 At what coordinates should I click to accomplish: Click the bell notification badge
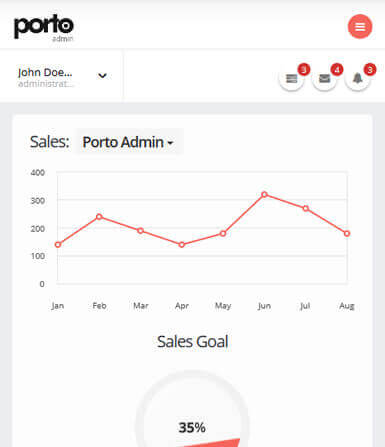click(370, 70)
